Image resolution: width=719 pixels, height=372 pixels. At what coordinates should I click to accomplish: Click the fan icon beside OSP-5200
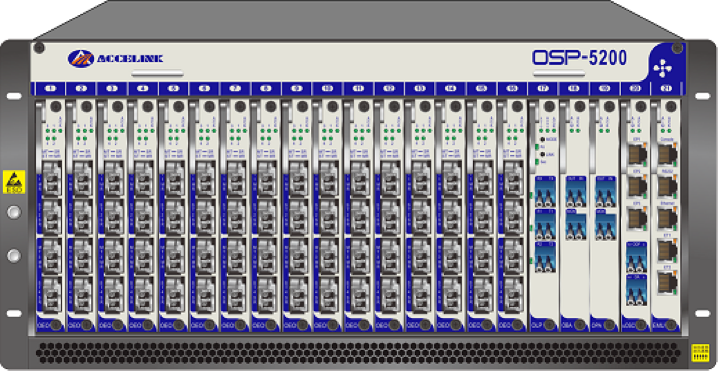pos(663,68)
